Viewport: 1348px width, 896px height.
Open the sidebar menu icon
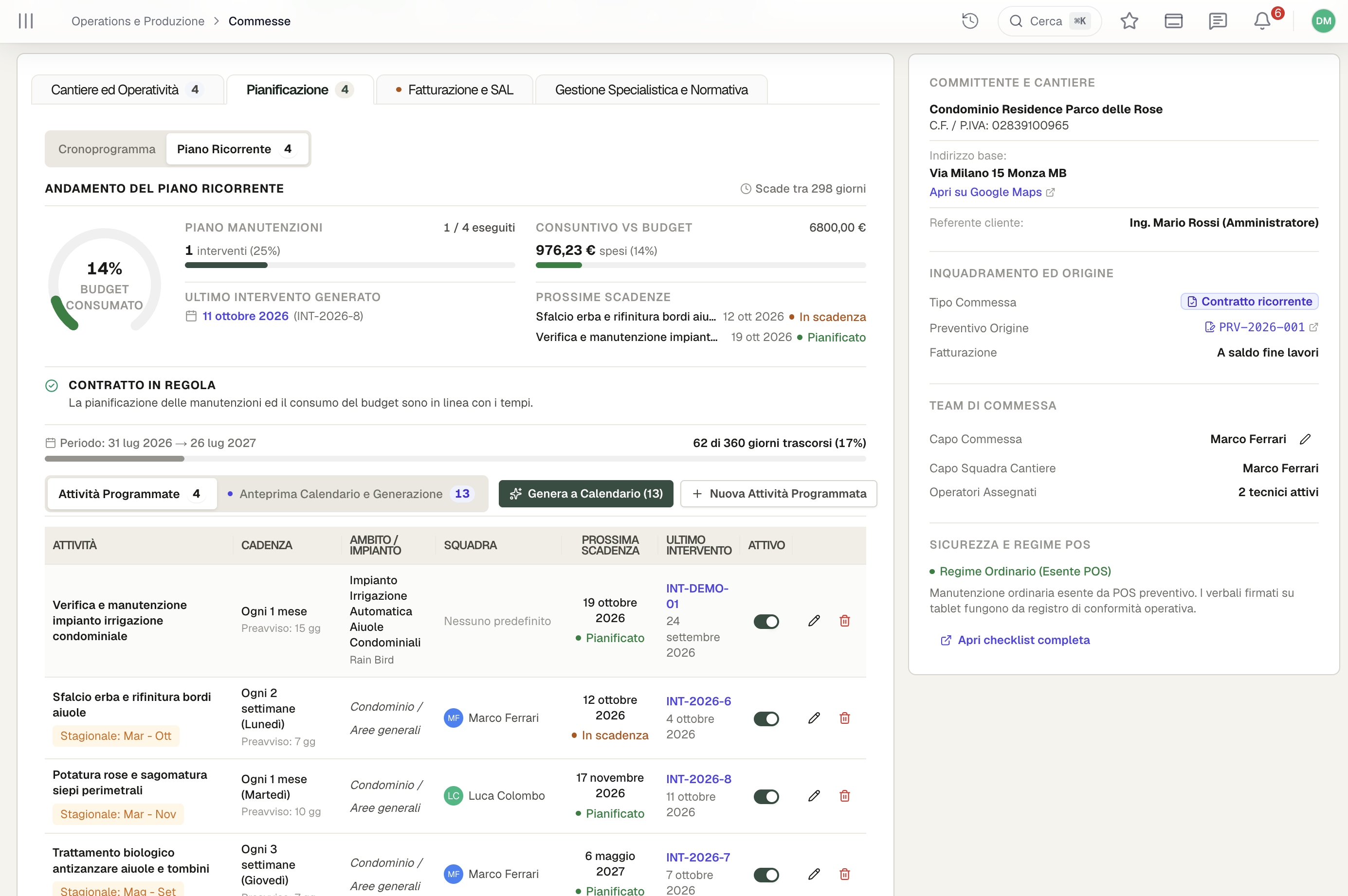coord(26,21)
